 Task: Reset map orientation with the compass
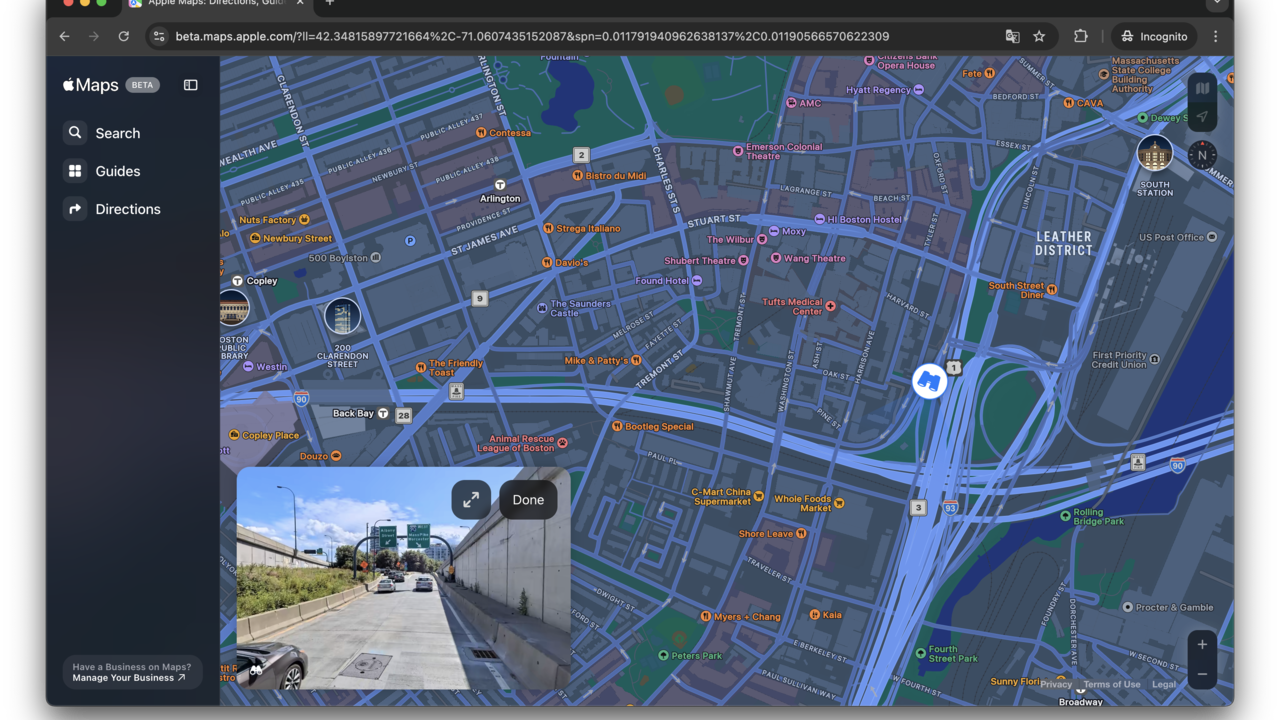[x=1202, y=155]
